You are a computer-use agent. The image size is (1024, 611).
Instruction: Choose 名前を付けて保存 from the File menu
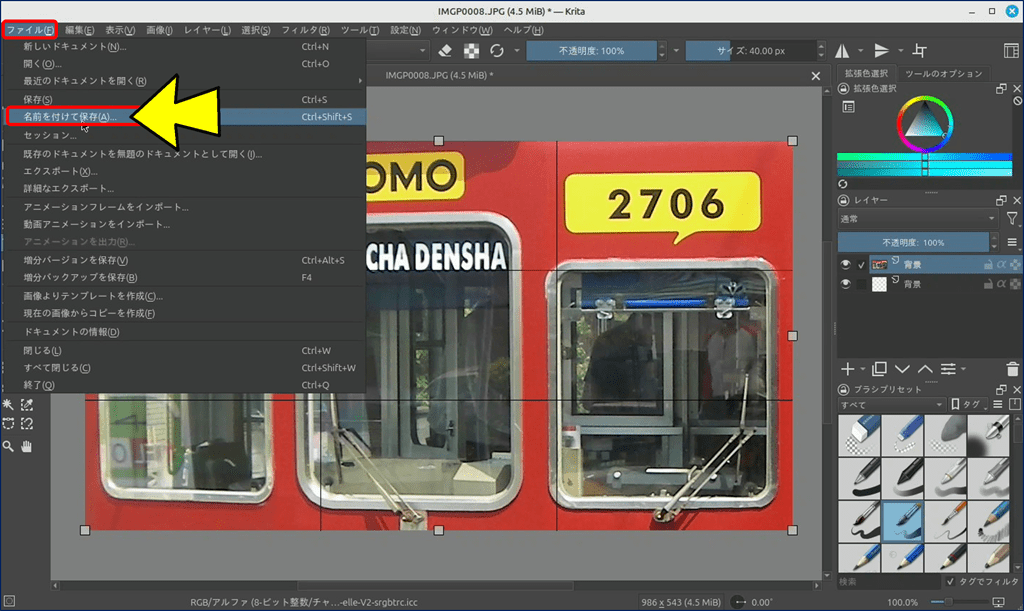[70, 117]
